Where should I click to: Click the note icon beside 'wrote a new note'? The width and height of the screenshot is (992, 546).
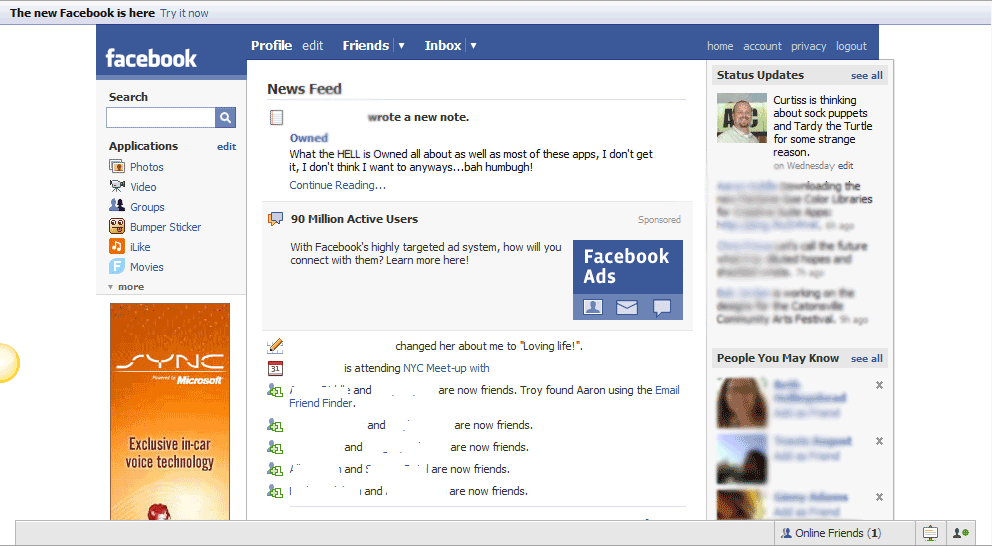coord(276,117)
